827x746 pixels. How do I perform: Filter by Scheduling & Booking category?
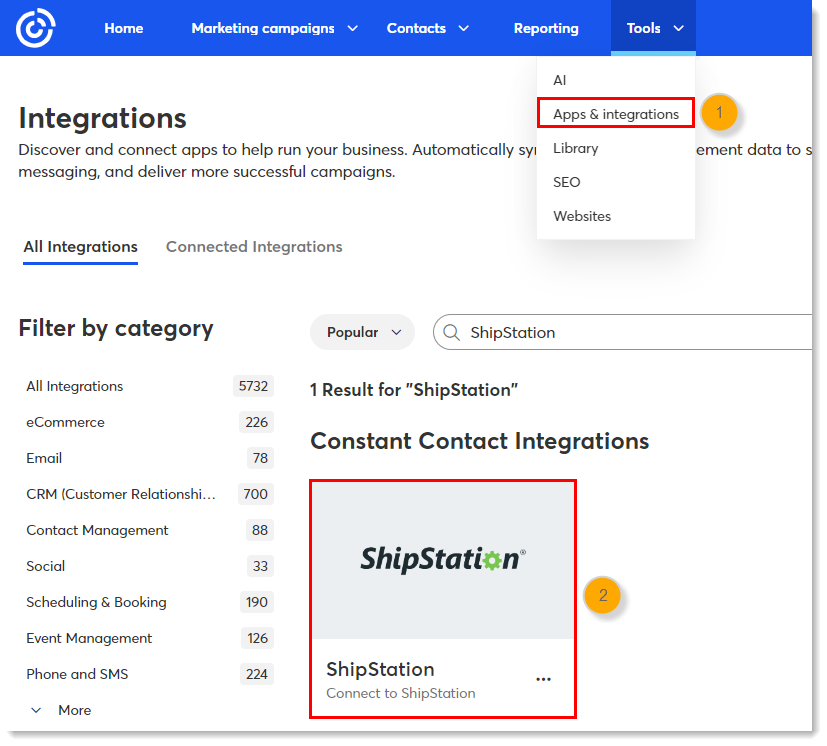click(97, 602)
